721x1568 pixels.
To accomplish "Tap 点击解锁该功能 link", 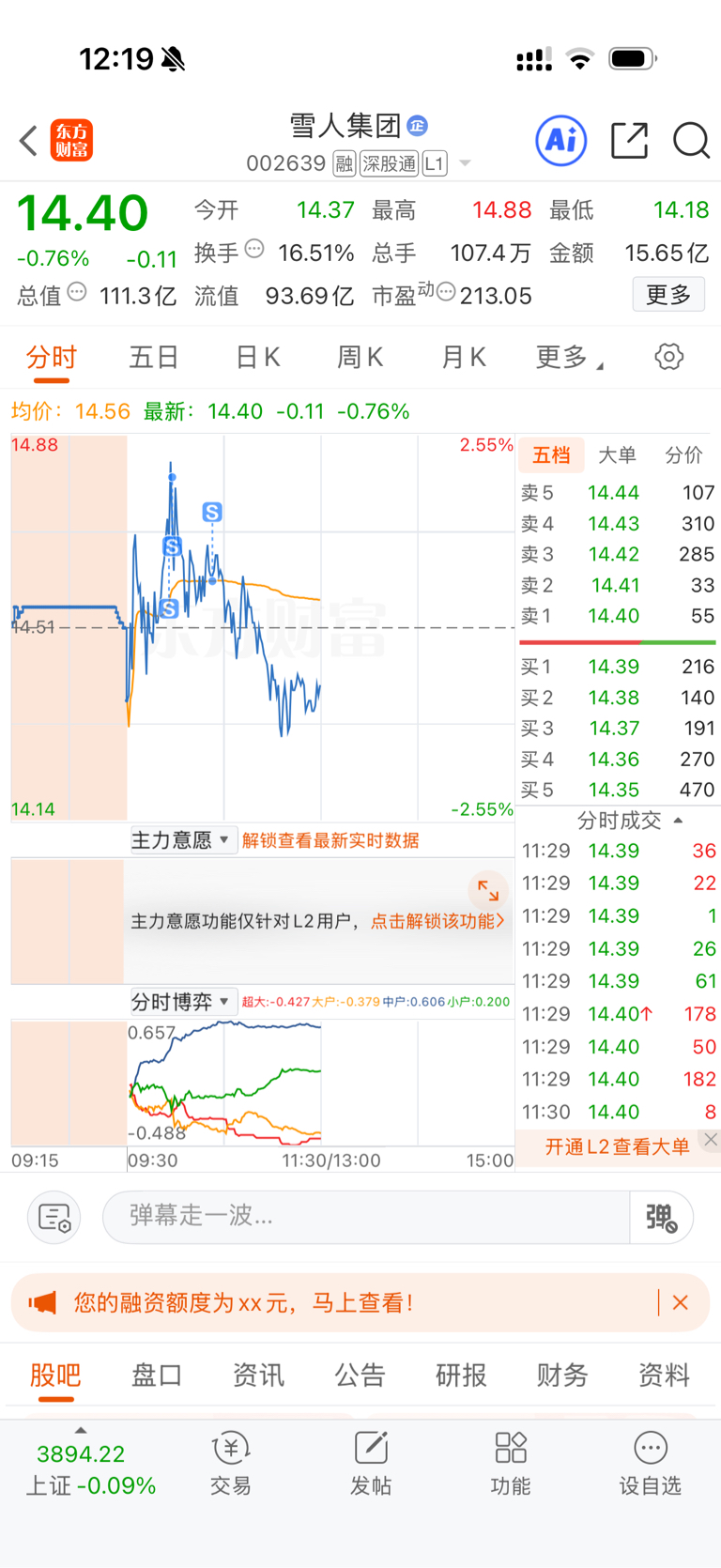I will coord(437,921).
